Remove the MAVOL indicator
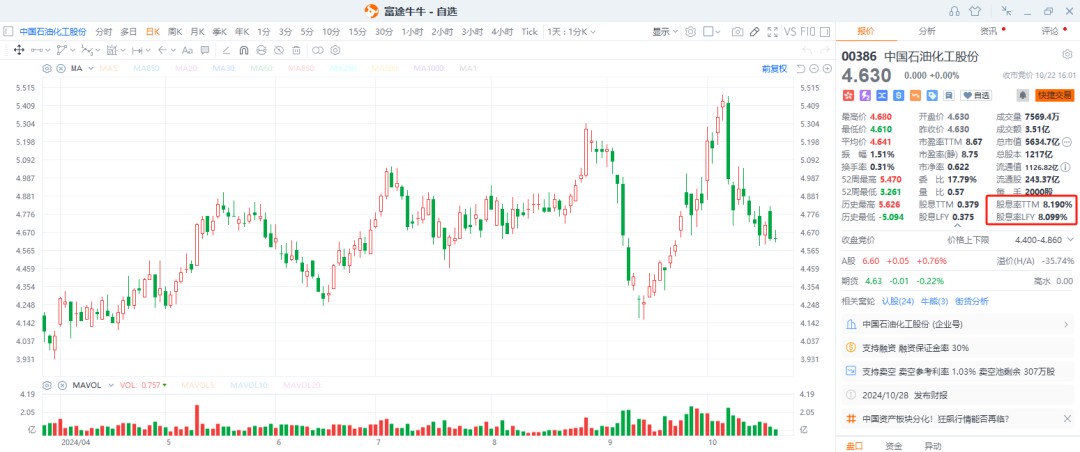 61,385
